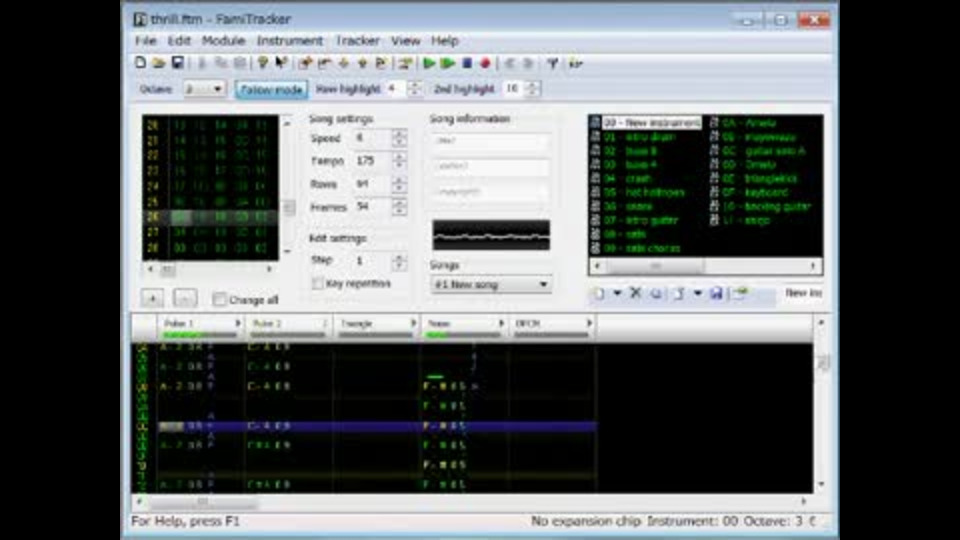This screenshot has width=960, height=540.
Task: Click the song title field in Song information
Action: 490,141
